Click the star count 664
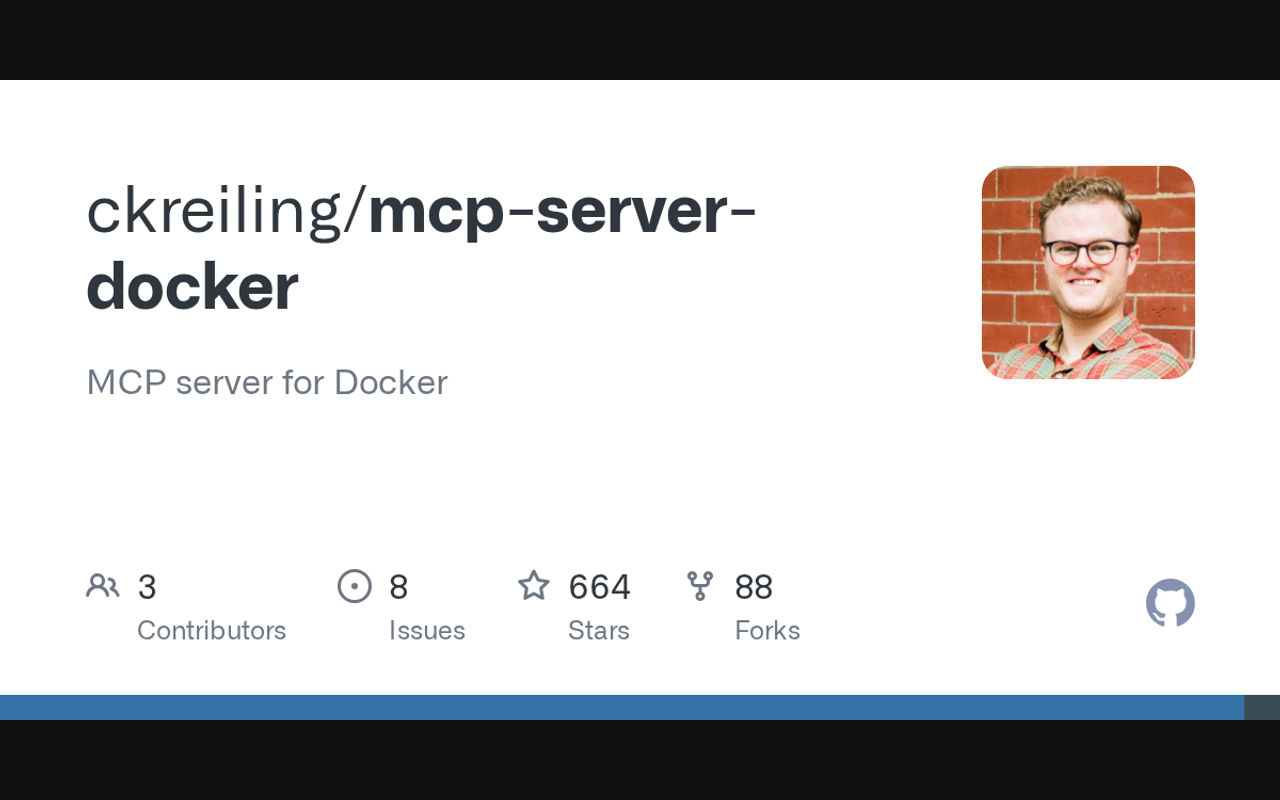1280x800 pixels. click(x=599, y=587)
